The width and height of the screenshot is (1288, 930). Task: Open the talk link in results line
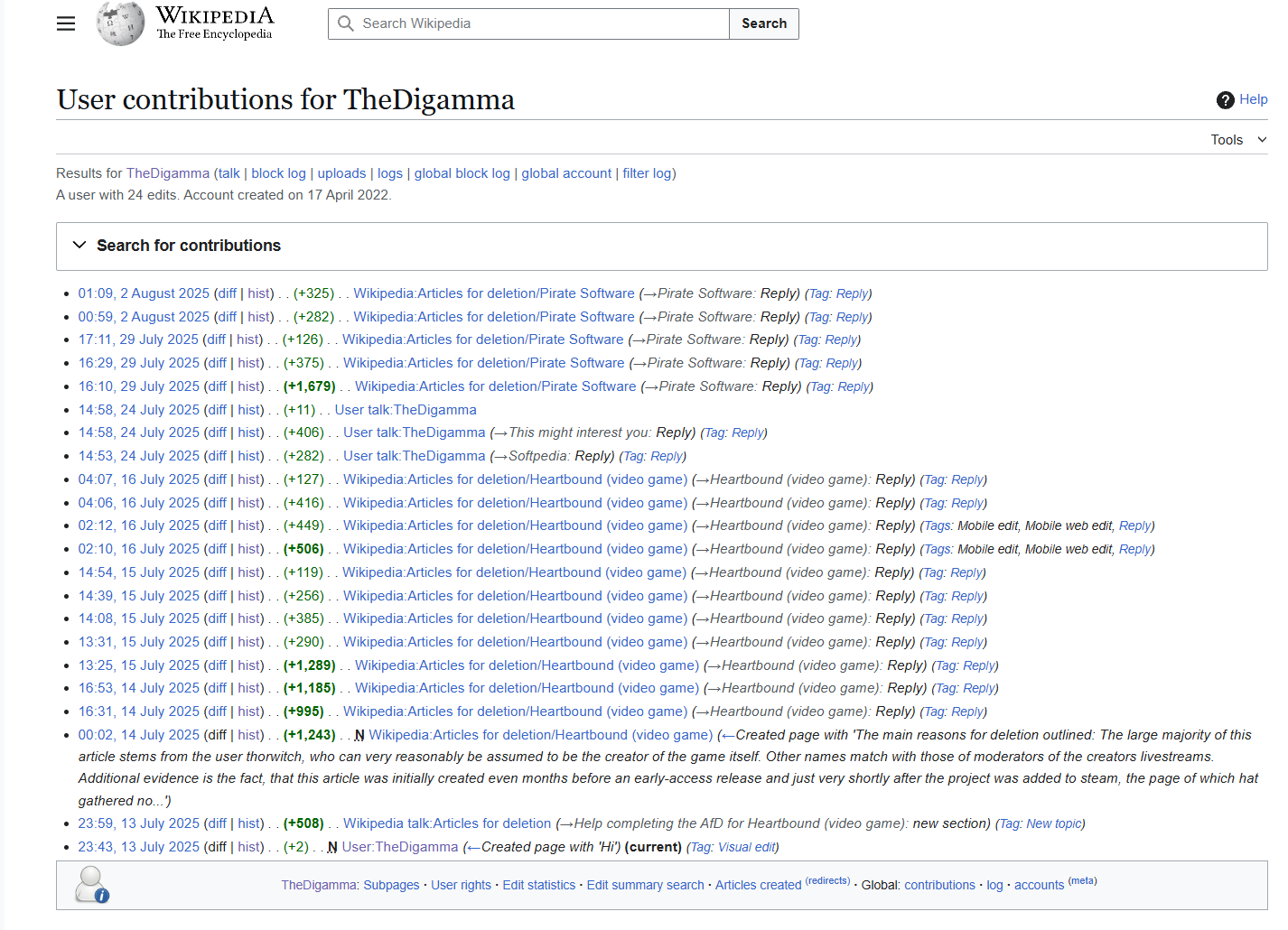229,173
